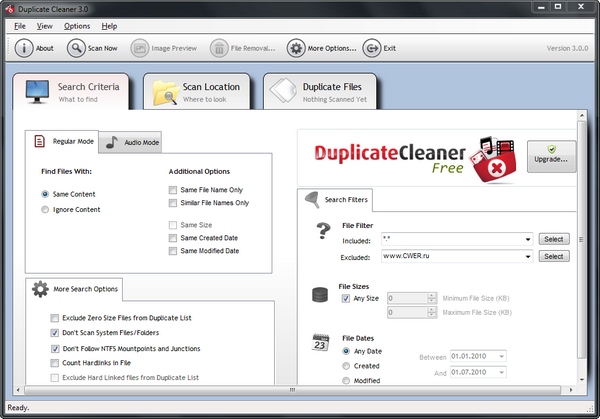Start a scan with Scan Now
The height and width of the screenshot is (419, 600).
(77, 48)
